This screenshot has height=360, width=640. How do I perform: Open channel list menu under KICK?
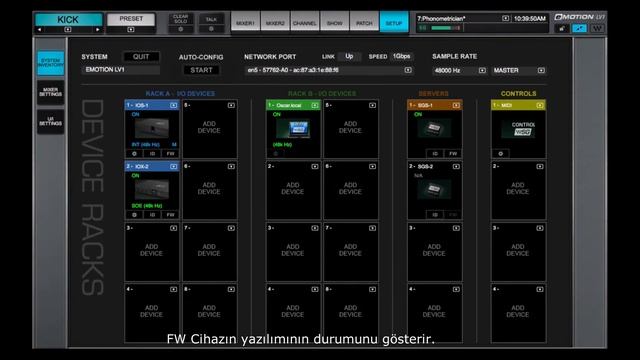tap(68, 29)
